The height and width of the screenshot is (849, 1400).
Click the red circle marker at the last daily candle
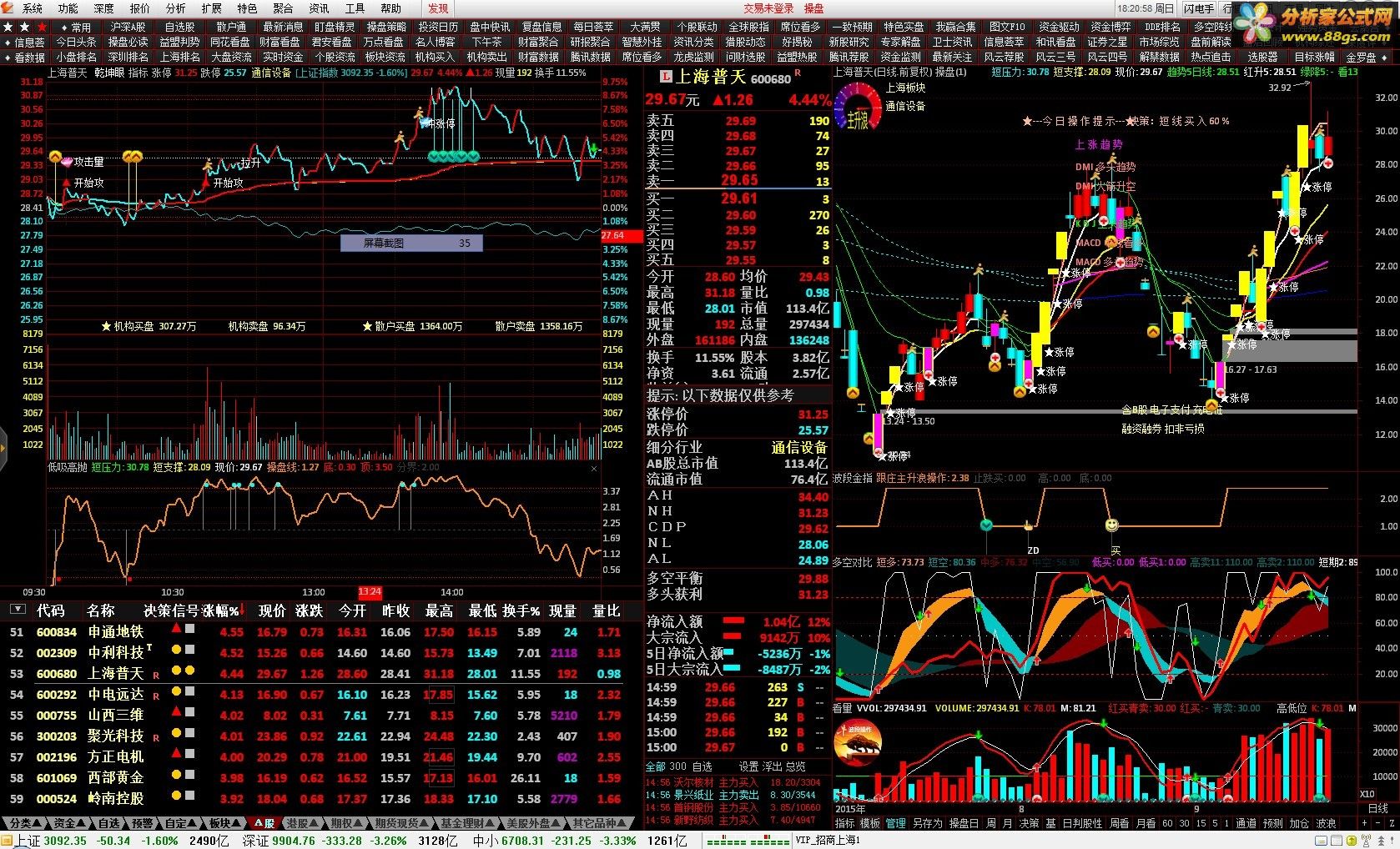point(1327,164)
